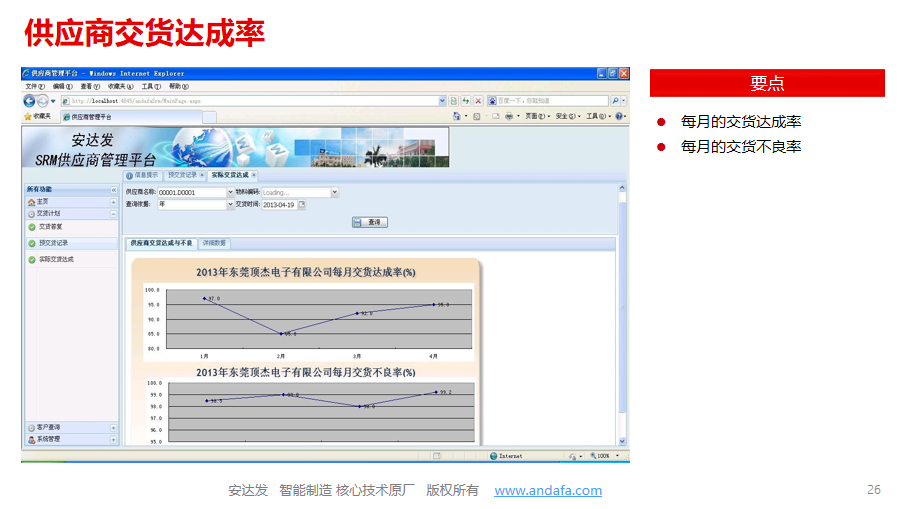Click the 收藏夹 favorites star button
Screen dimensions: 907x509
point(38,116)
